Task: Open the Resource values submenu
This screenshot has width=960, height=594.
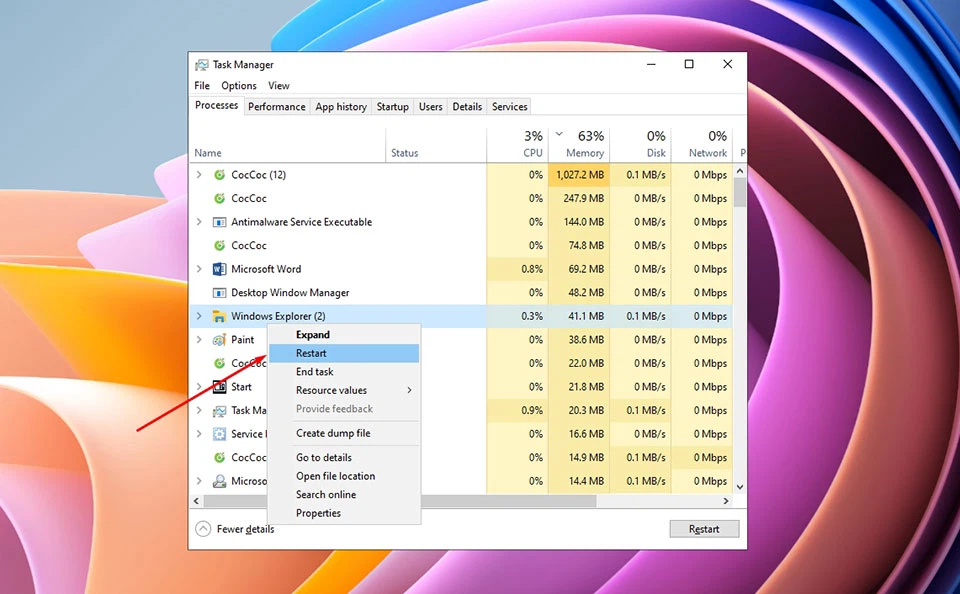Action: pos(344,390)
